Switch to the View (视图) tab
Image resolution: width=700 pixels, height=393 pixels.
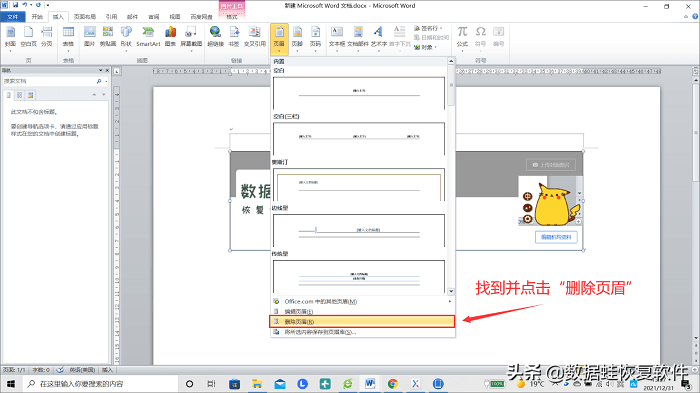tap(175, 17)
